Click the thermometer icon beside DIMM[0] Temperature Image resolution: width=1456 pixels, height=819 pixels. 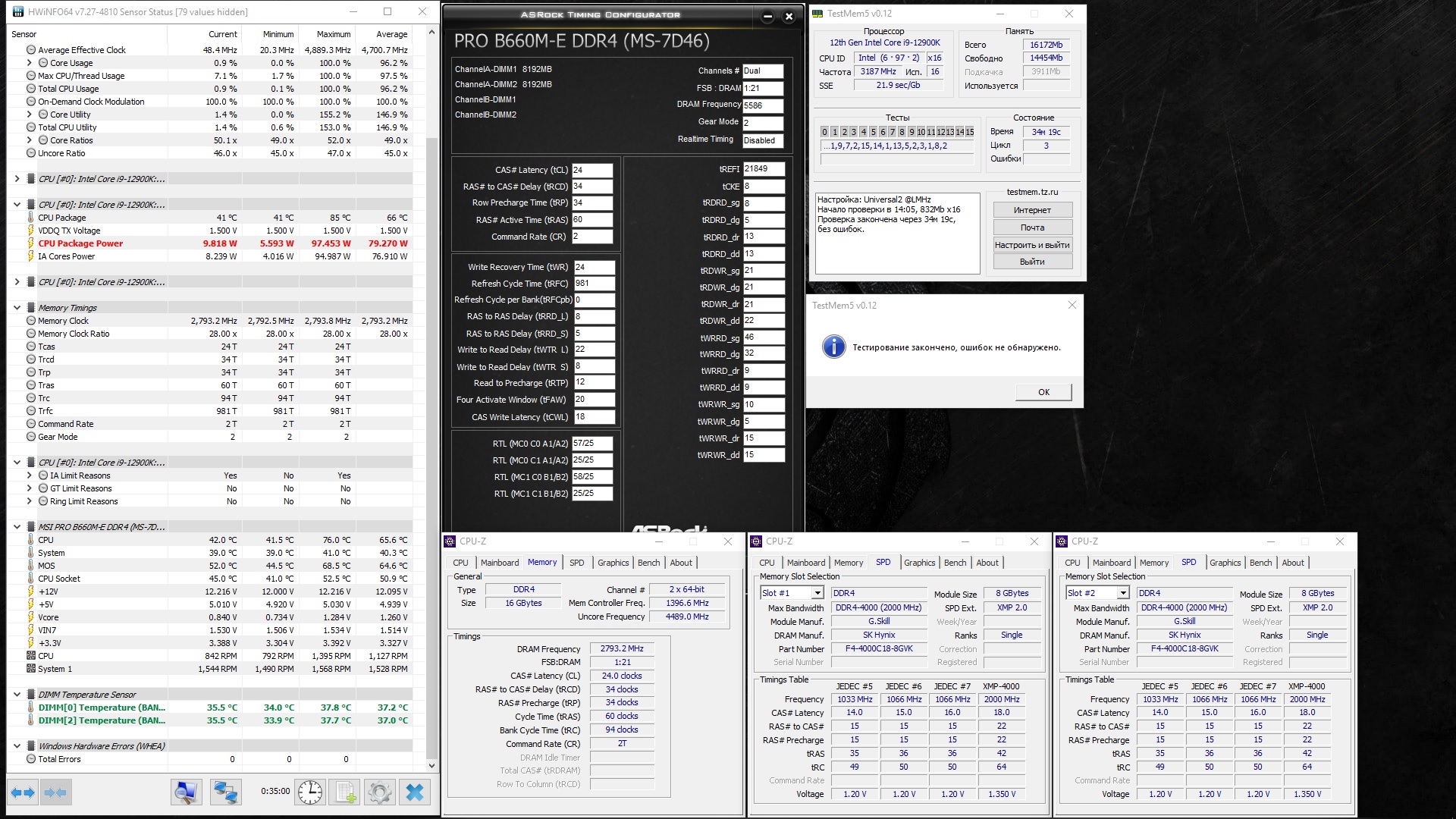coord(31,708)
